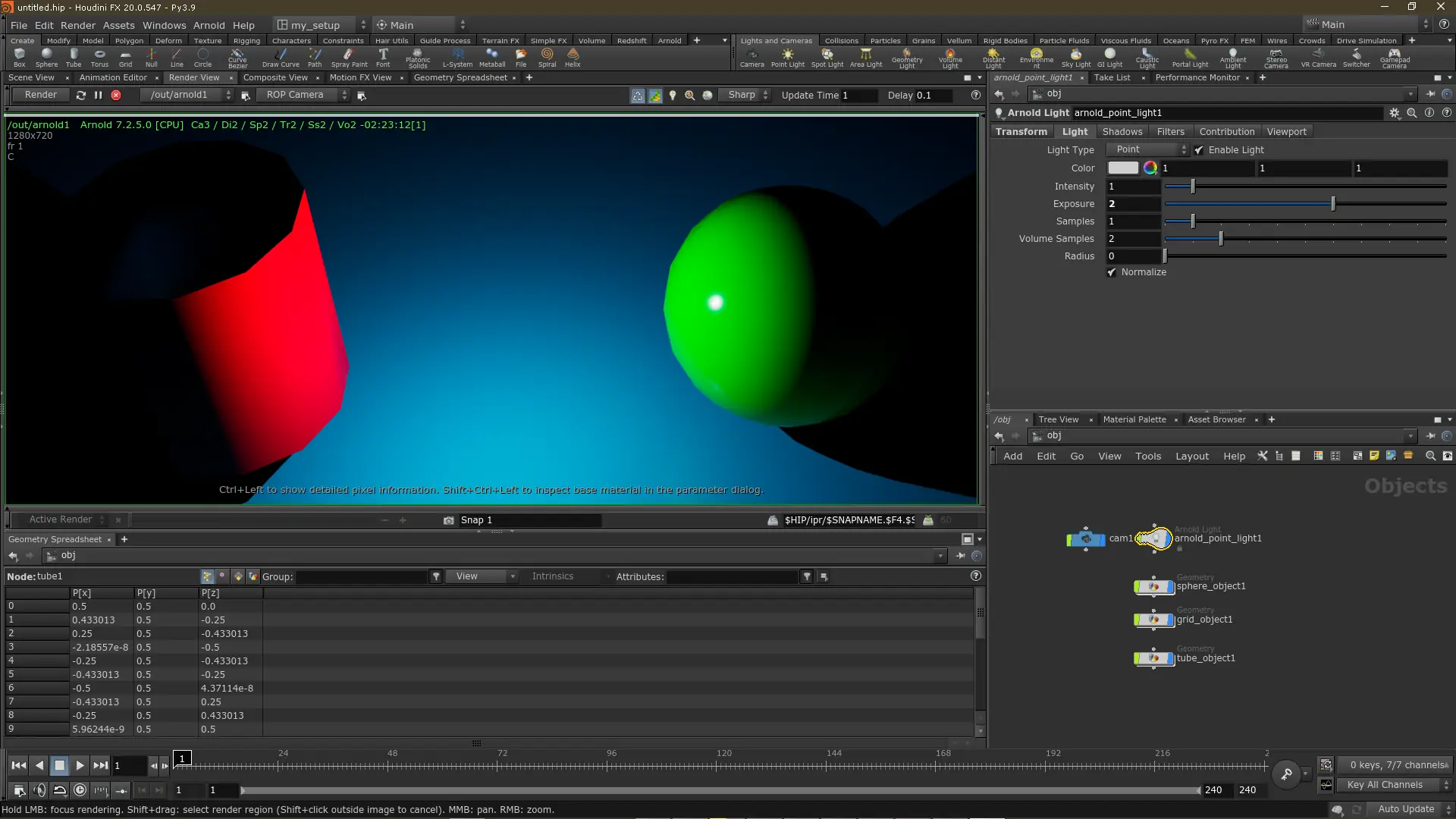The width and height of the screenshot is (1456, 819).
Task: Uncheck the Normalize checkbox
Action: tap(1112, 272)
